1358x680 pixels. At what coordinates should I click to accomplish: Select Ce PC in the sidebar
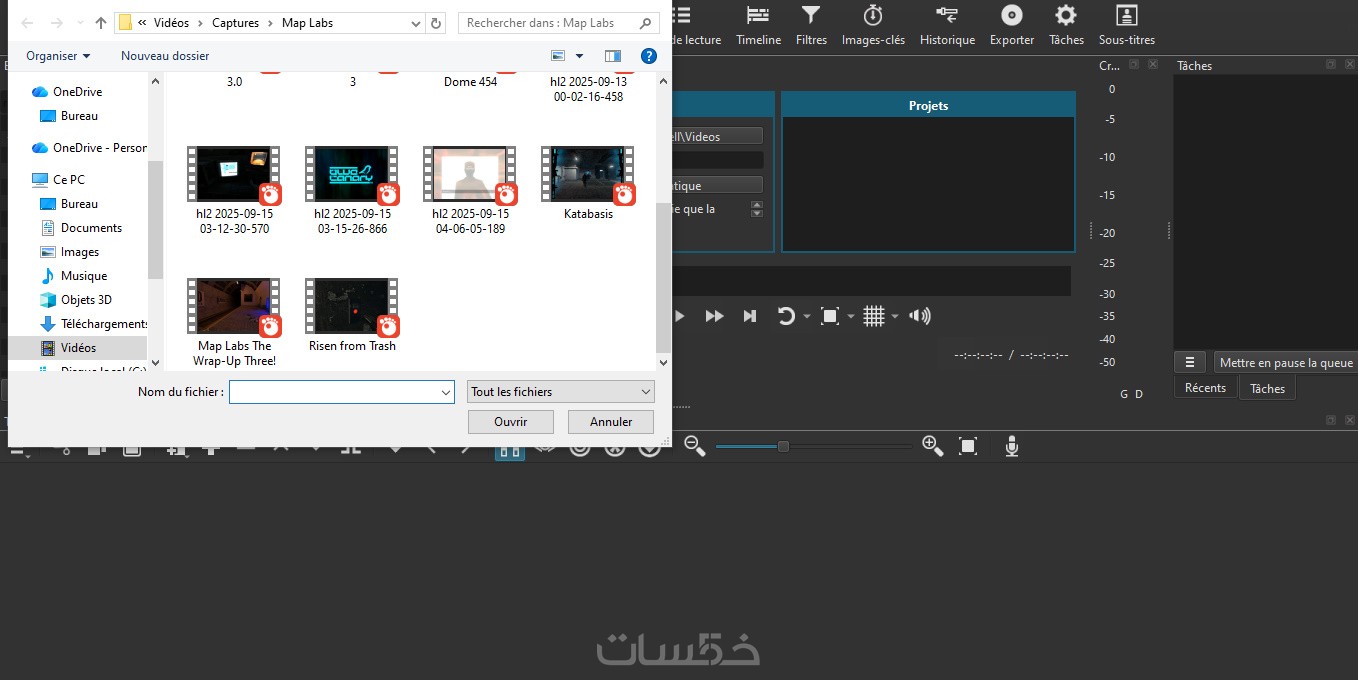coord(68,179)
